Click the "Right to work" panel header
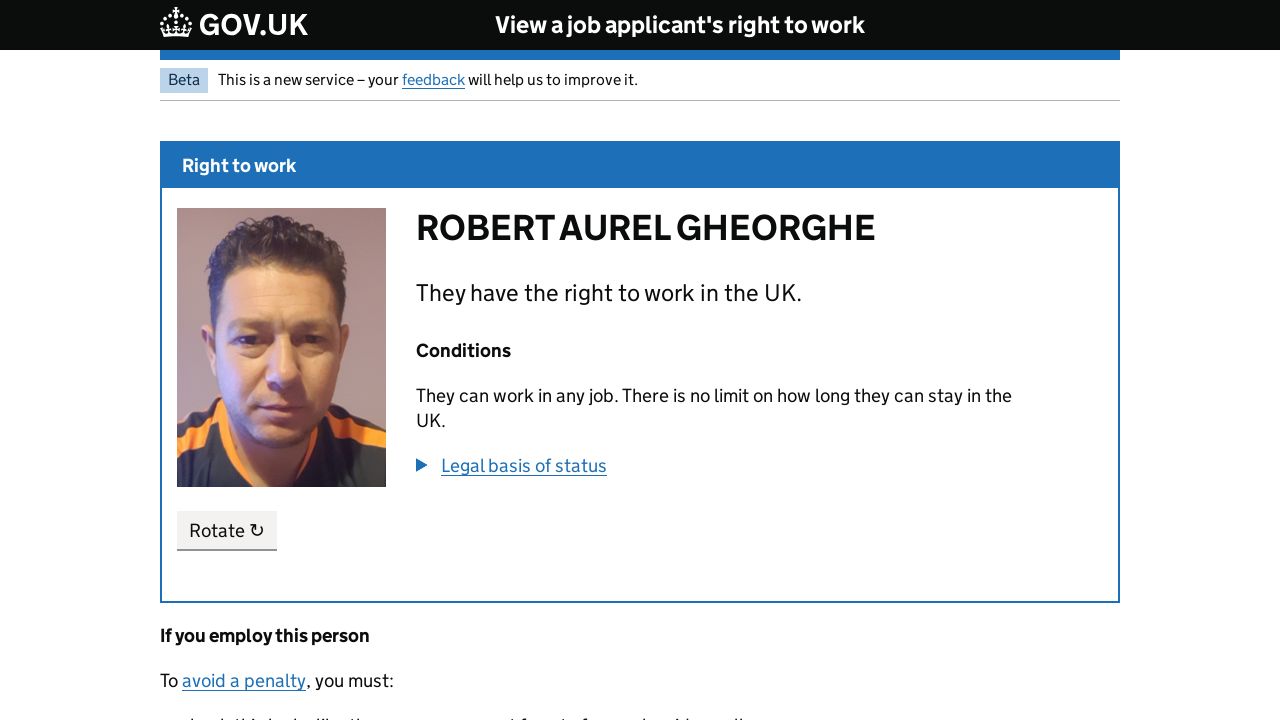Viewport: 1280px width, 720px height. 239,166
